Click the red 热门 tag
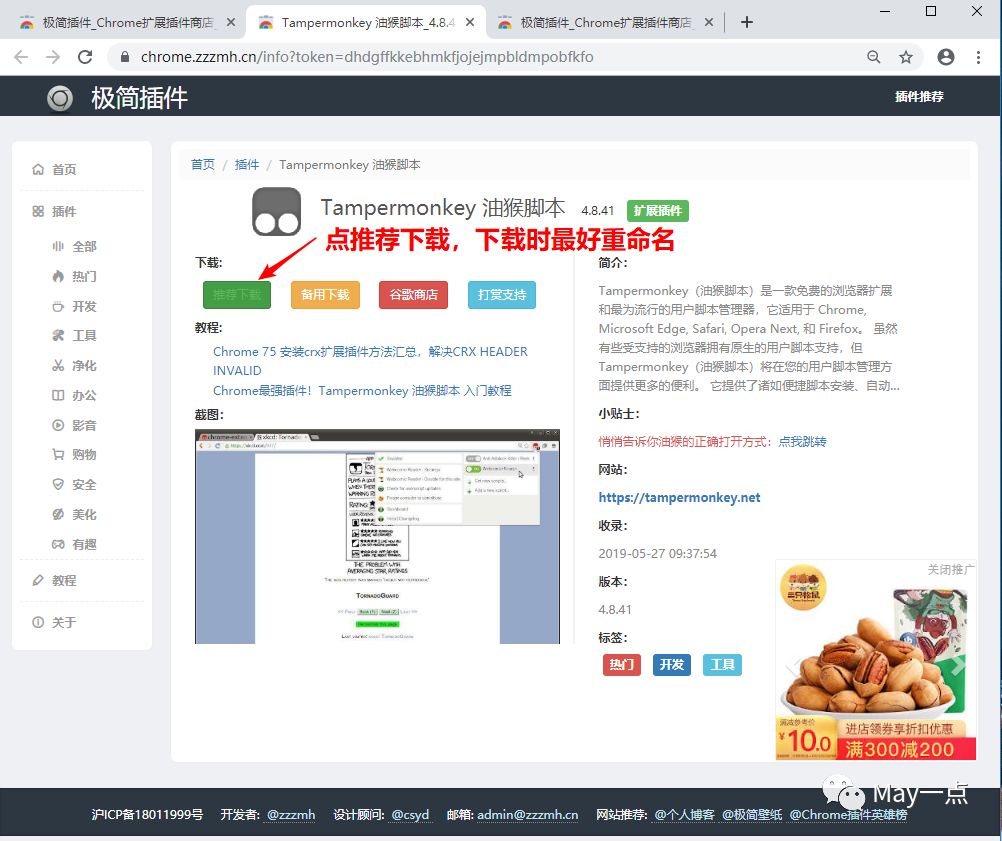The image size is (1002, 841). (x=622, y=665)
